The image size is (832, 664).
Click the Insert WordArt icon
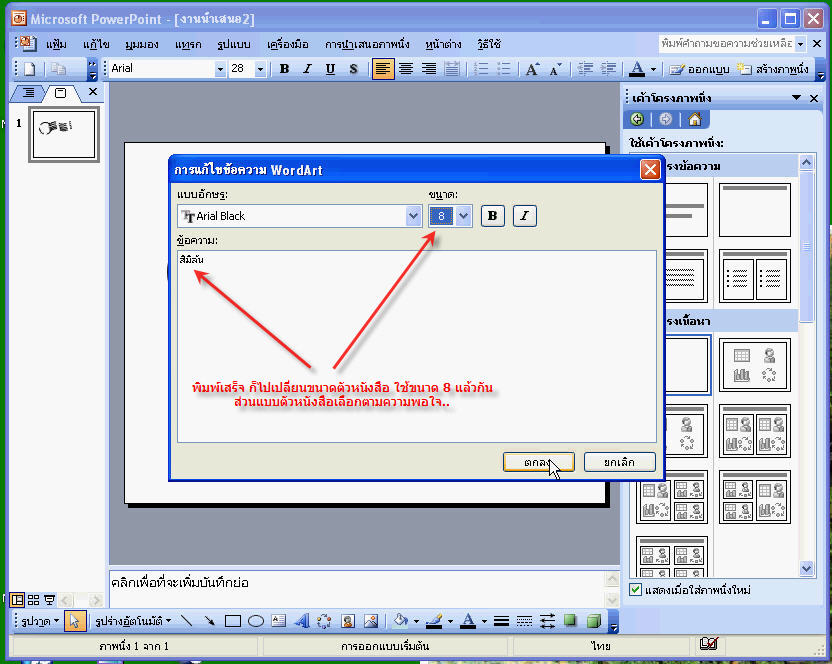coord(301,620)
